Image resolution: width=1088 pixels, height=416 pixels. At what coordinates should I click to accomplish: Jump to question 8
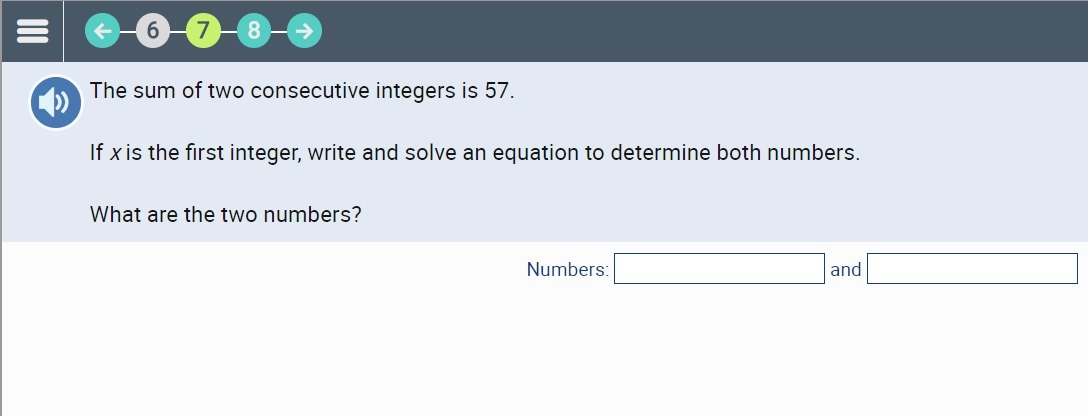click(254, 31)
